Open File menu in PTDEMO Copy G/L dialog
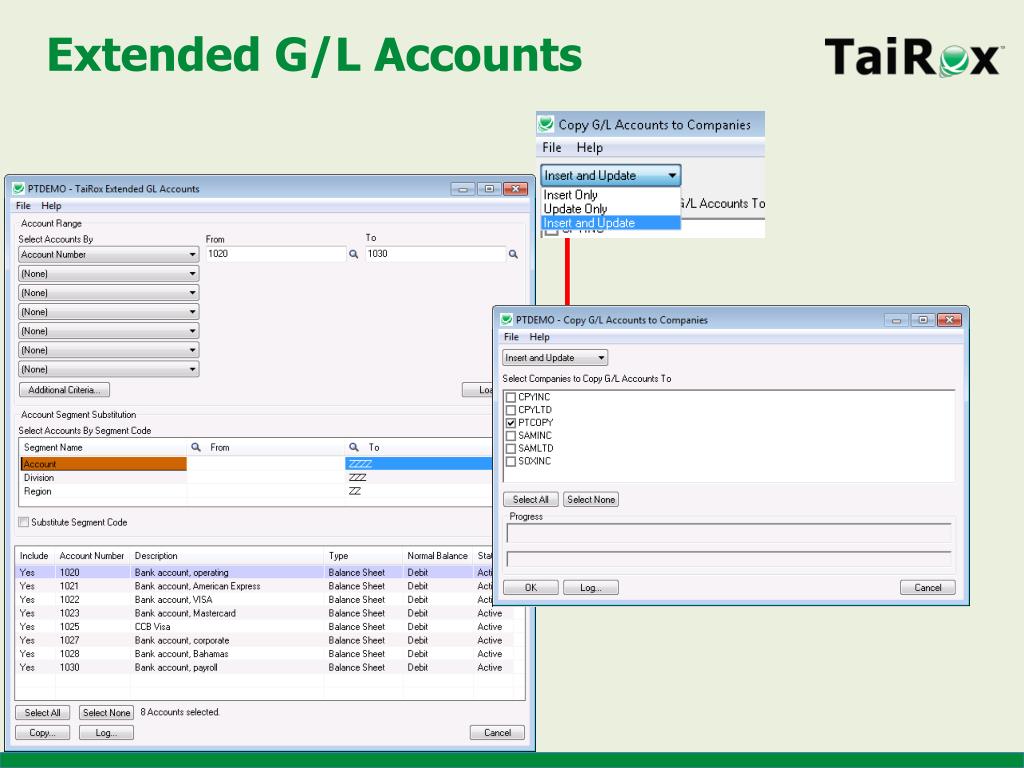Viewport: 1024px width, 768px height. pos(511,337)
